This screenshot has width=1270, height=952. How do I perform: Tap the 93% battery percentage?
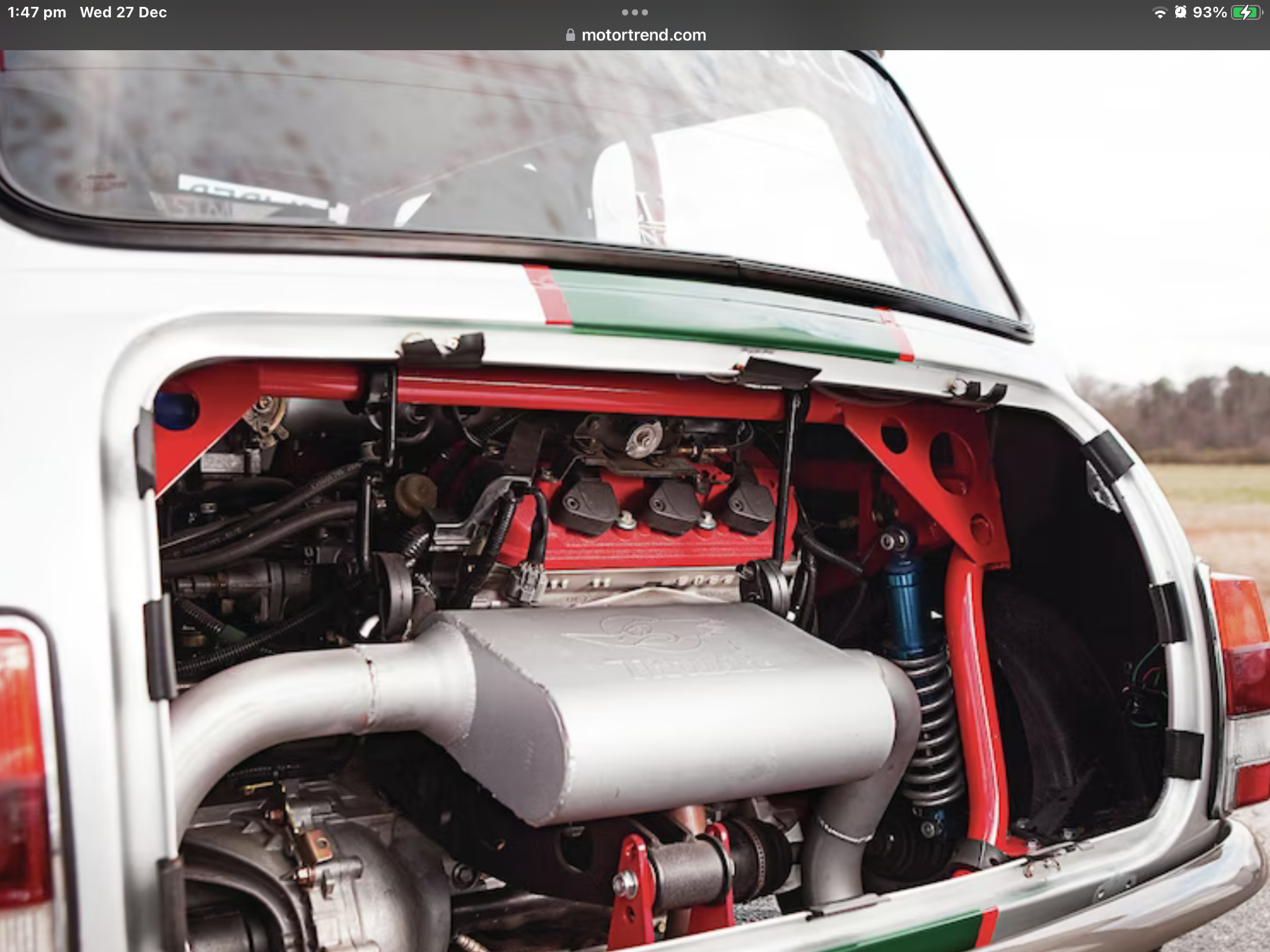[x=1209, y=12]
